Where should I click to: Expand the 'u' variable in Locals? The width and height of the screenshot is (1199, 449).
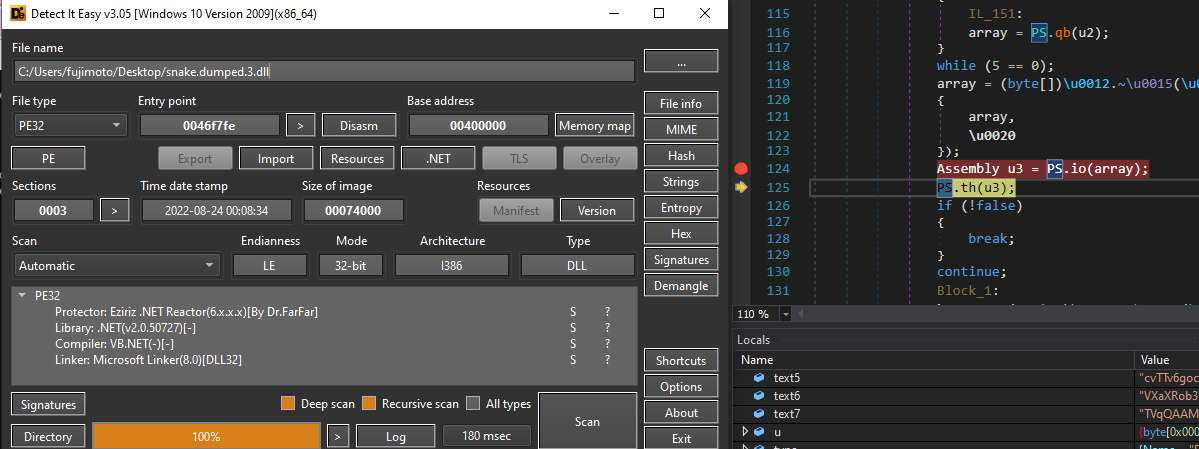point(744,432)
